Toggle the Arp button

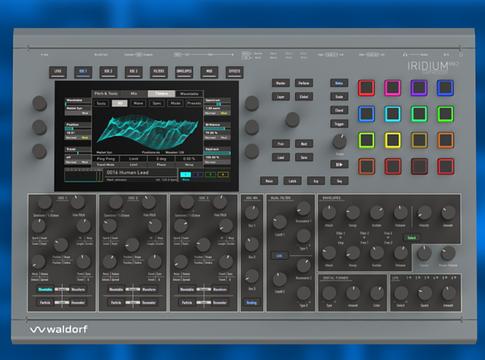click(x=316, y=181)
